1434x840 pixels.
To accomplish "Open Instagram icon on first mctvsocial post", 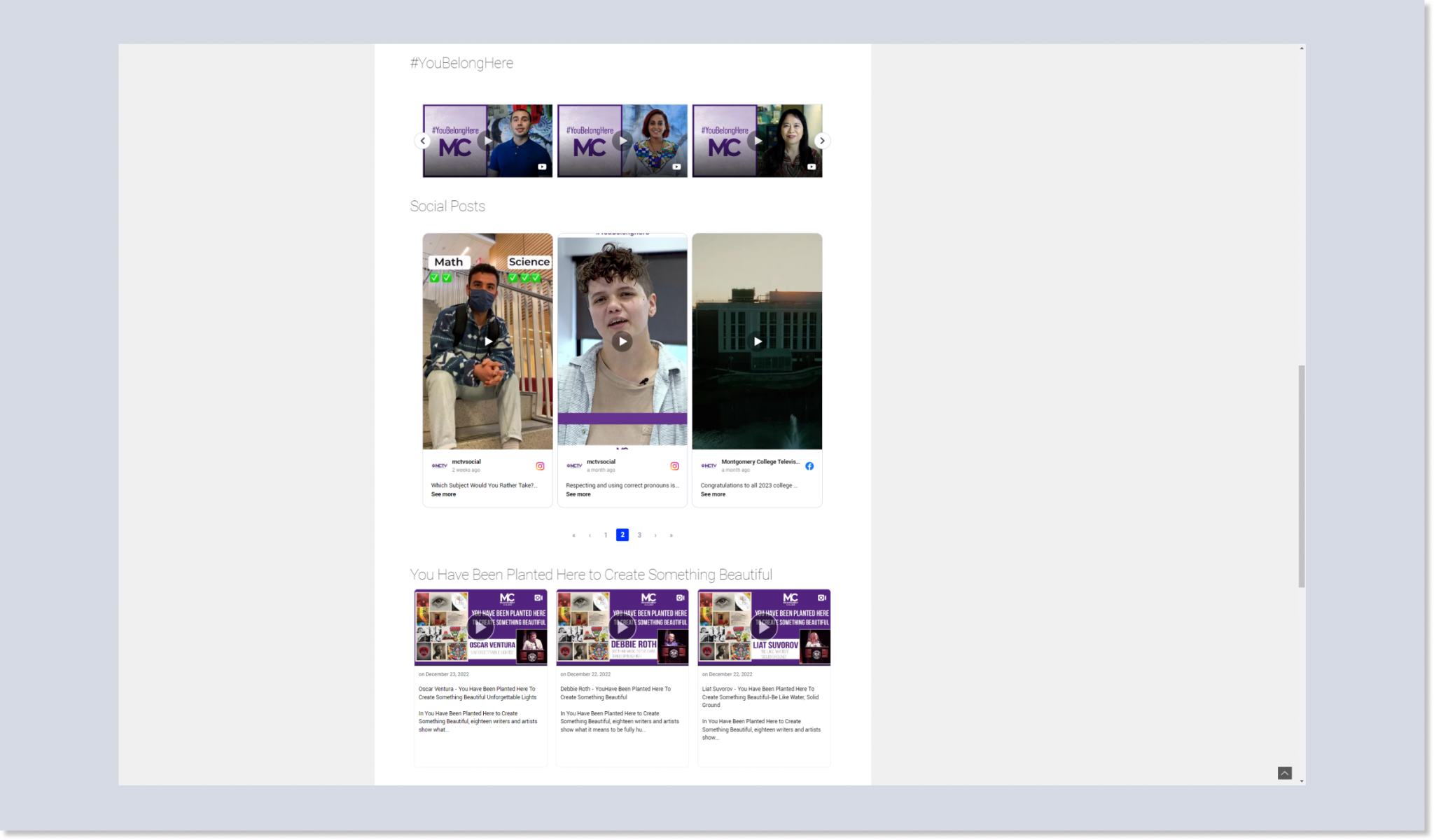I will click(540, 466).
